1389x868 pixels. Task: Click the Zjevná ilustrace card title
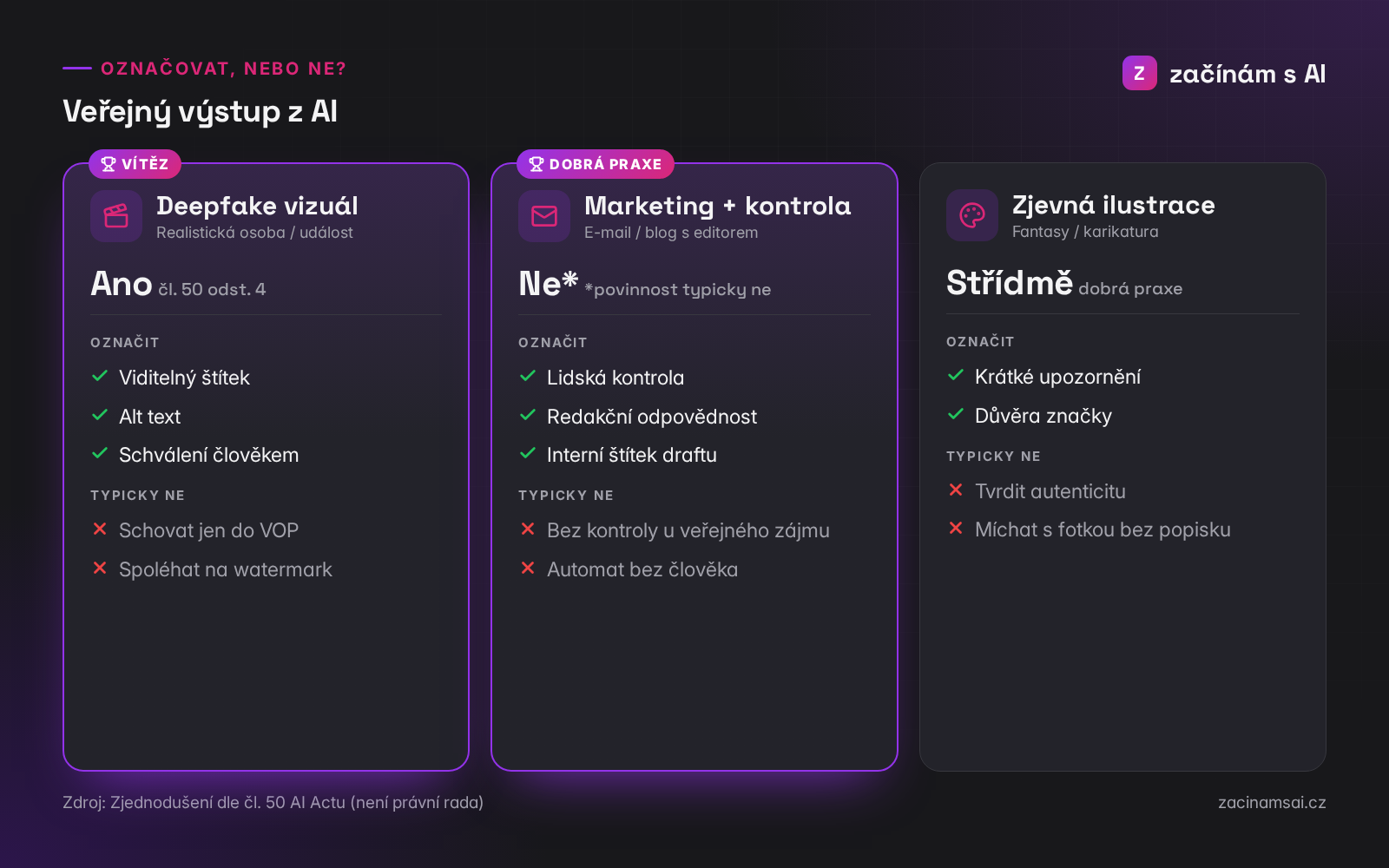(x=1114, y=205)
